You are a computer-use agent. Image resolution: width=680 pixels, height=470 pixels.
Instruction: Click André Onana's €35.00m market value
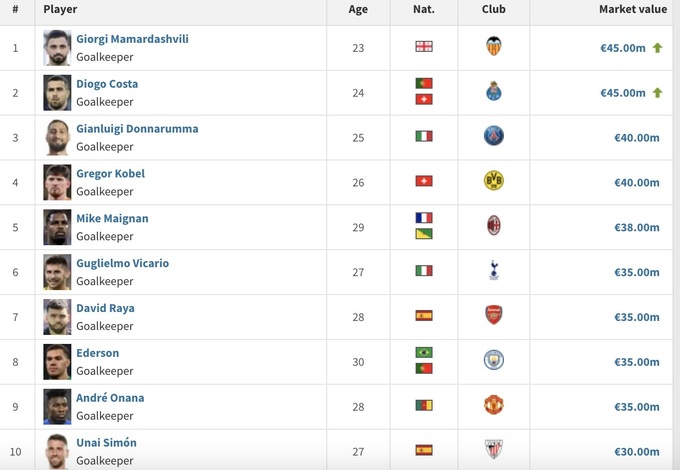pos(636,407)
